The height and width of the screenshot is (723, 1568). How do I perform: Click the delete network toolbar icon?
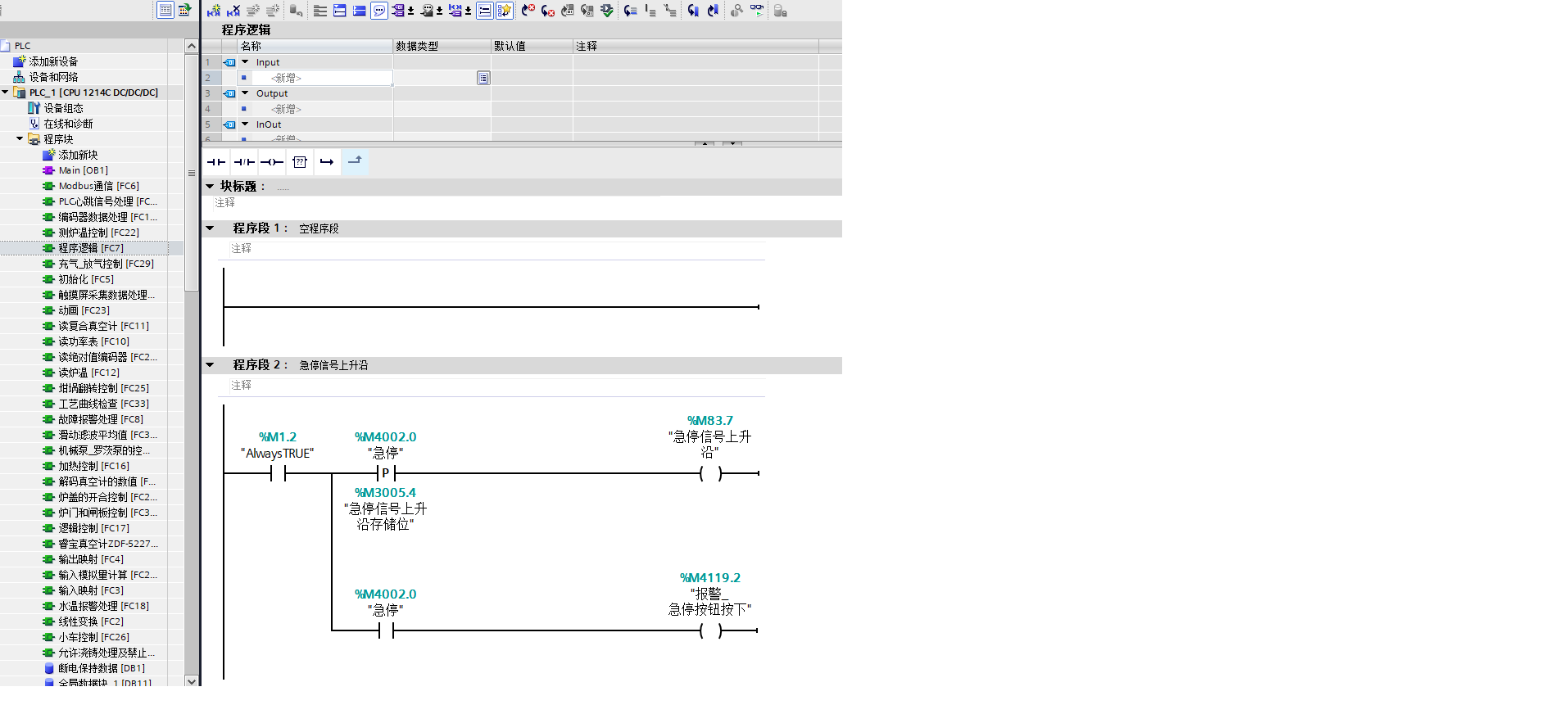[233, 11]
